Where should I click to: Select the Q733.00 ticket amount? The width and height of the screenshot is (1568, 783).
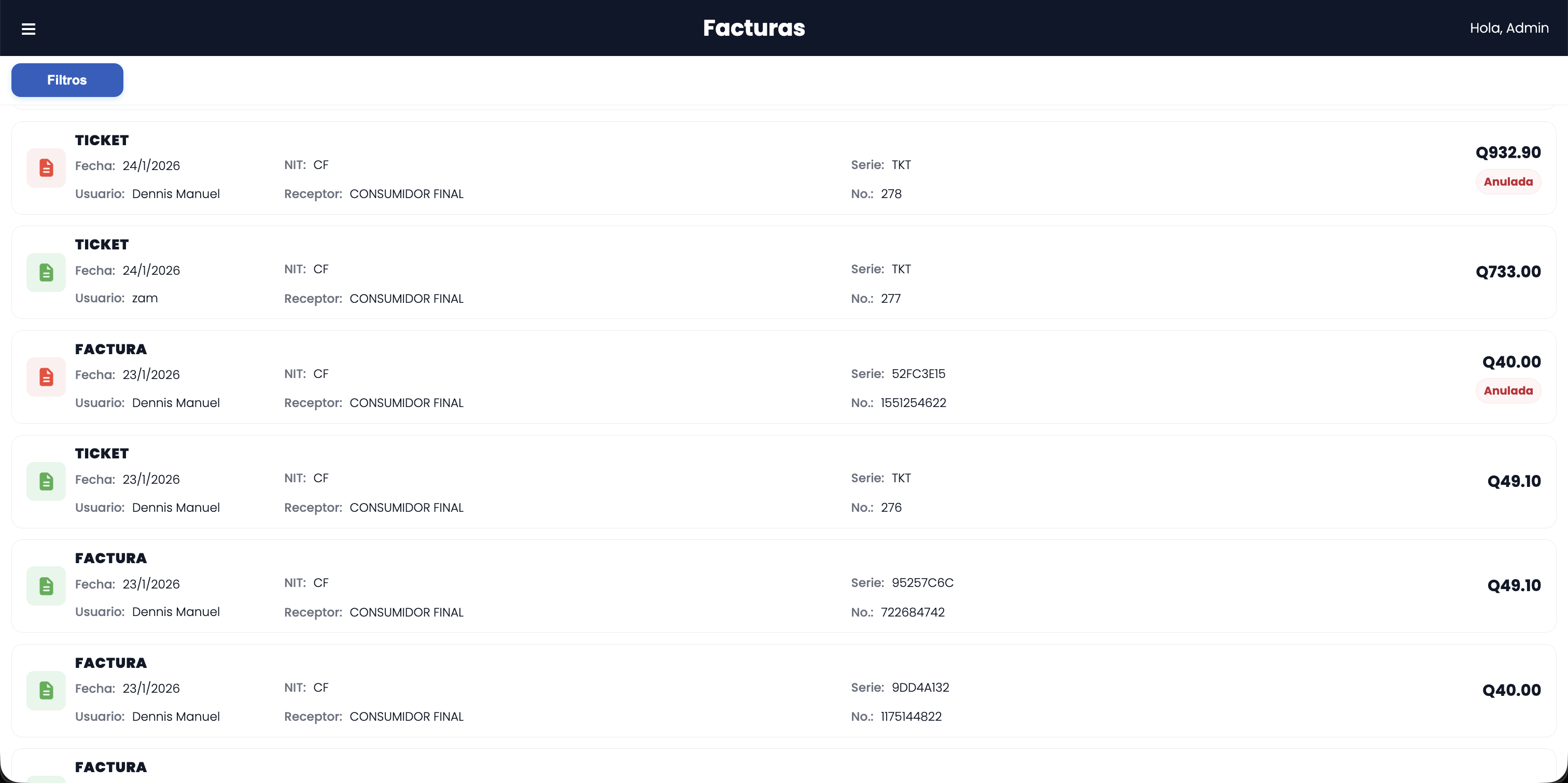[x=1508, y=272]
